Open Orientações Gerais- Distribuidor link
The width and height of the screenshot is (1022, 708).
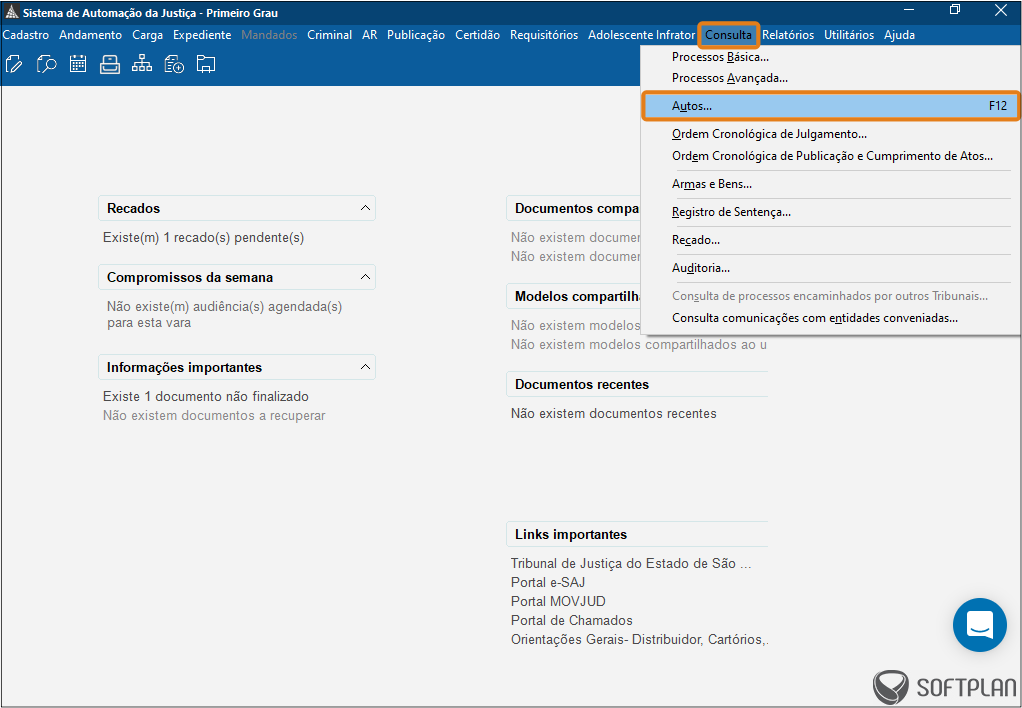639,640
